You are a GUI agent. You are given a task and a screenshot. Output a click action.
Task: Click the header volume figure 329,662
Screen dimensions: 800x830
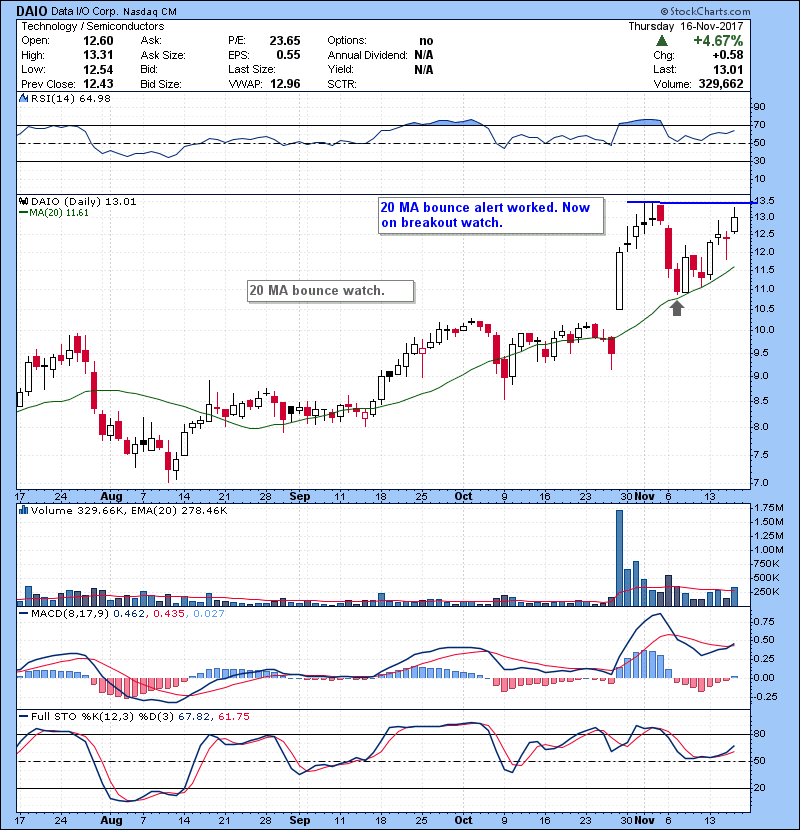click(x=721, y=84)
